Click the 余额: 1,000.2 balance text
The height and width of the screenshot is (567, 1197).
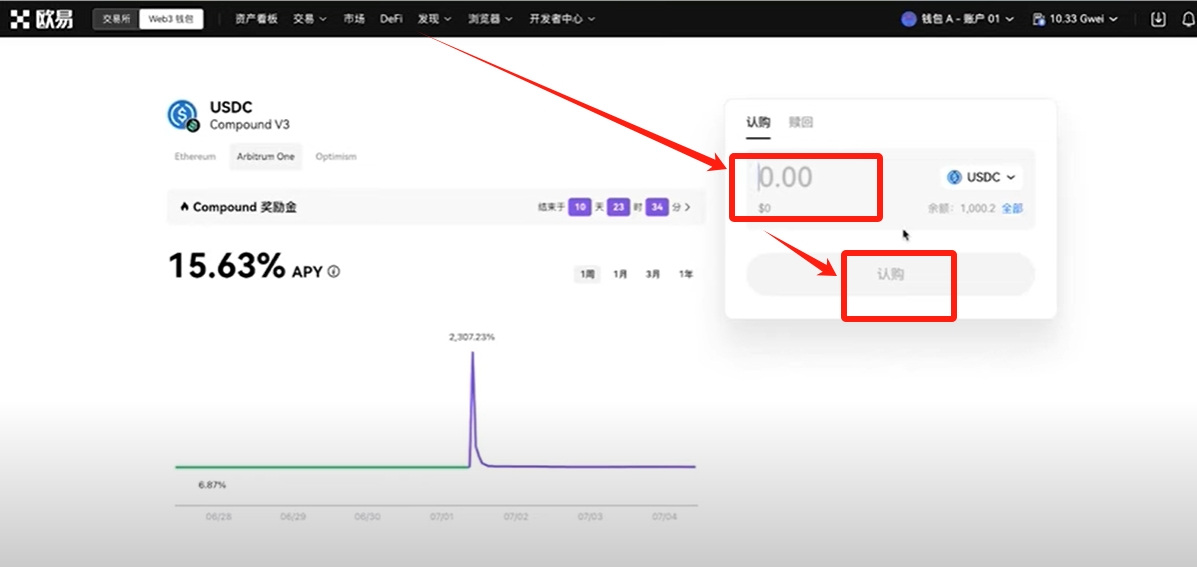tap(961, 208)
